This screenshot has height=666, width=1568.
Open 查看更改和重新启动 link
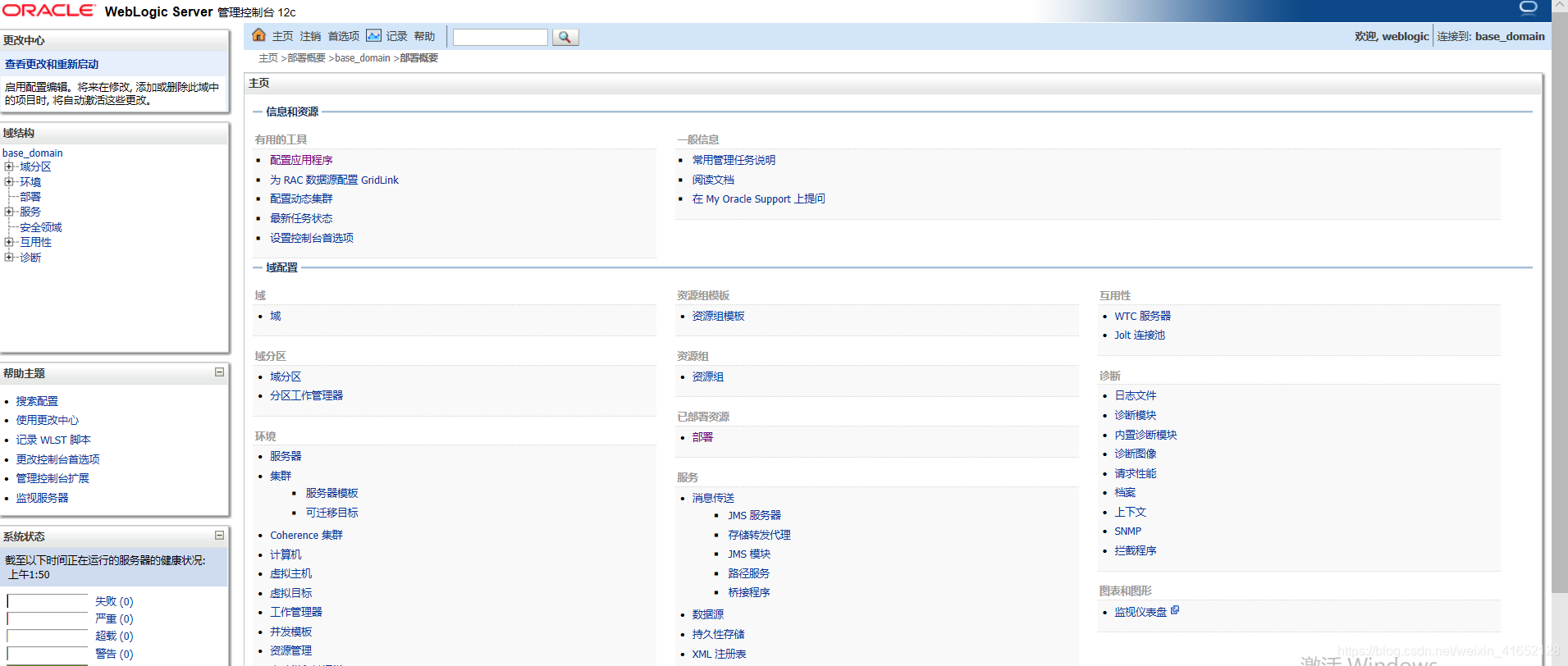(52, 64)
